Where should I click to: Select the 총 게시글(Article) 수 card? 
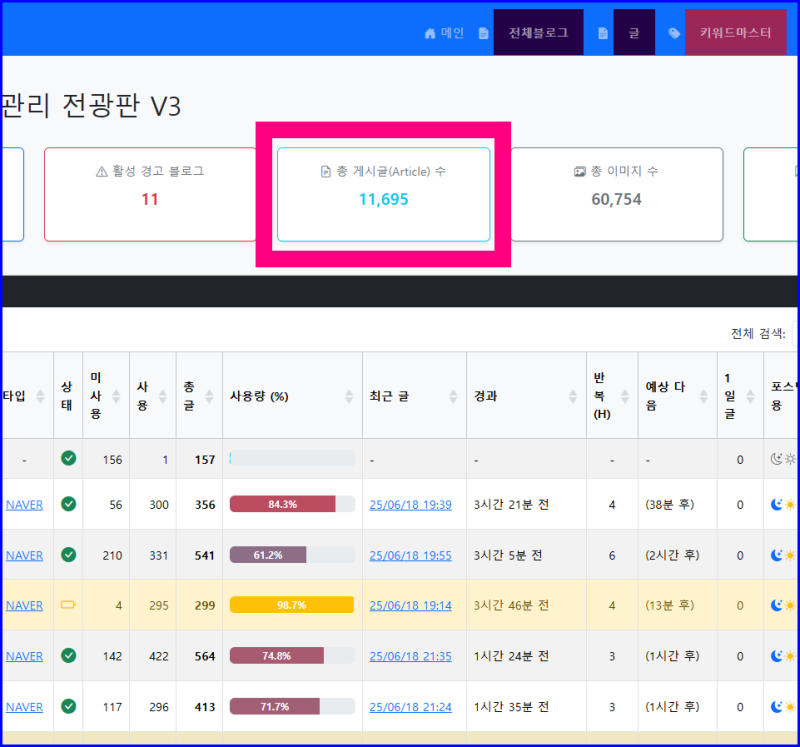point(383,194)
